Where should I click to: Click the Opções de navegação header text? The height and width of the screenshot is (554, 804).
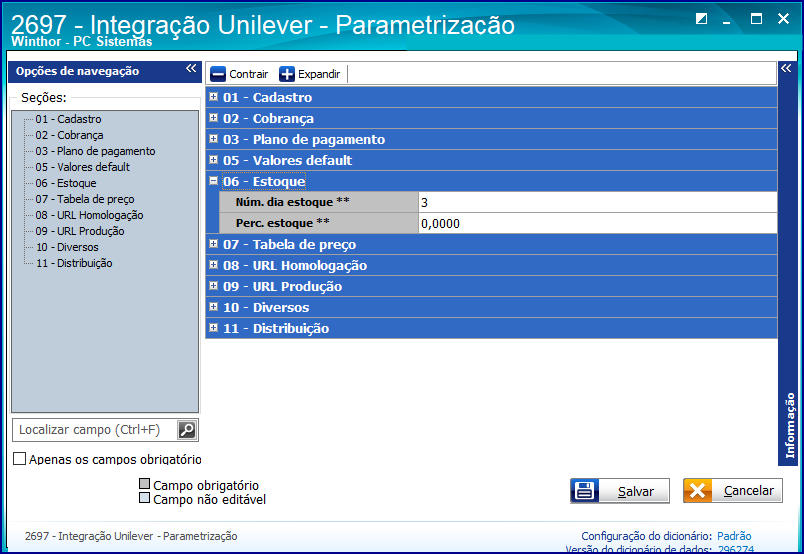(77, 71)
